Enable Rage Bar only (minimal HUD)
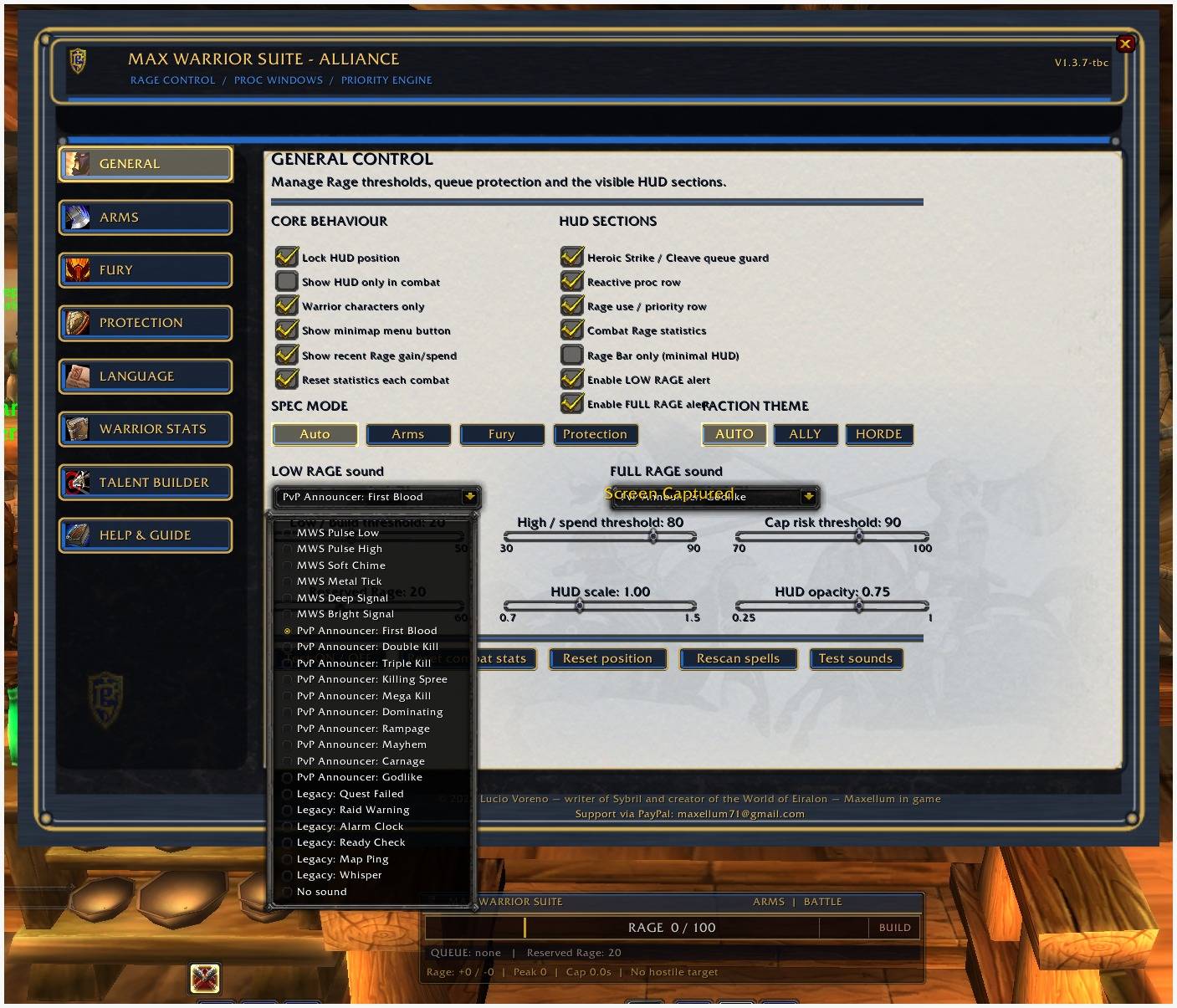Screen dimensions: 1177x1008 click(x=572, y=355)
